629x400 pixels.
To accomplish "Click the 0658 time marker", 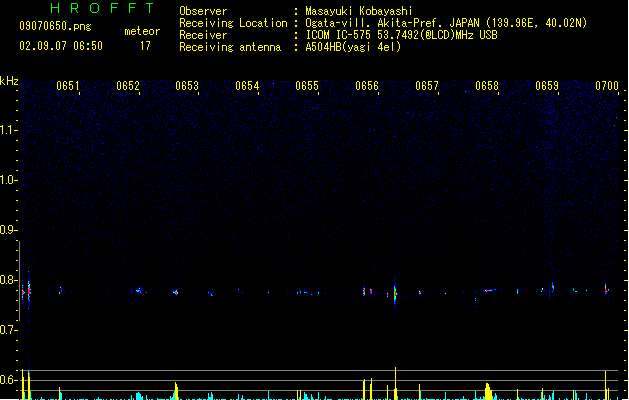I will point(487,86).
